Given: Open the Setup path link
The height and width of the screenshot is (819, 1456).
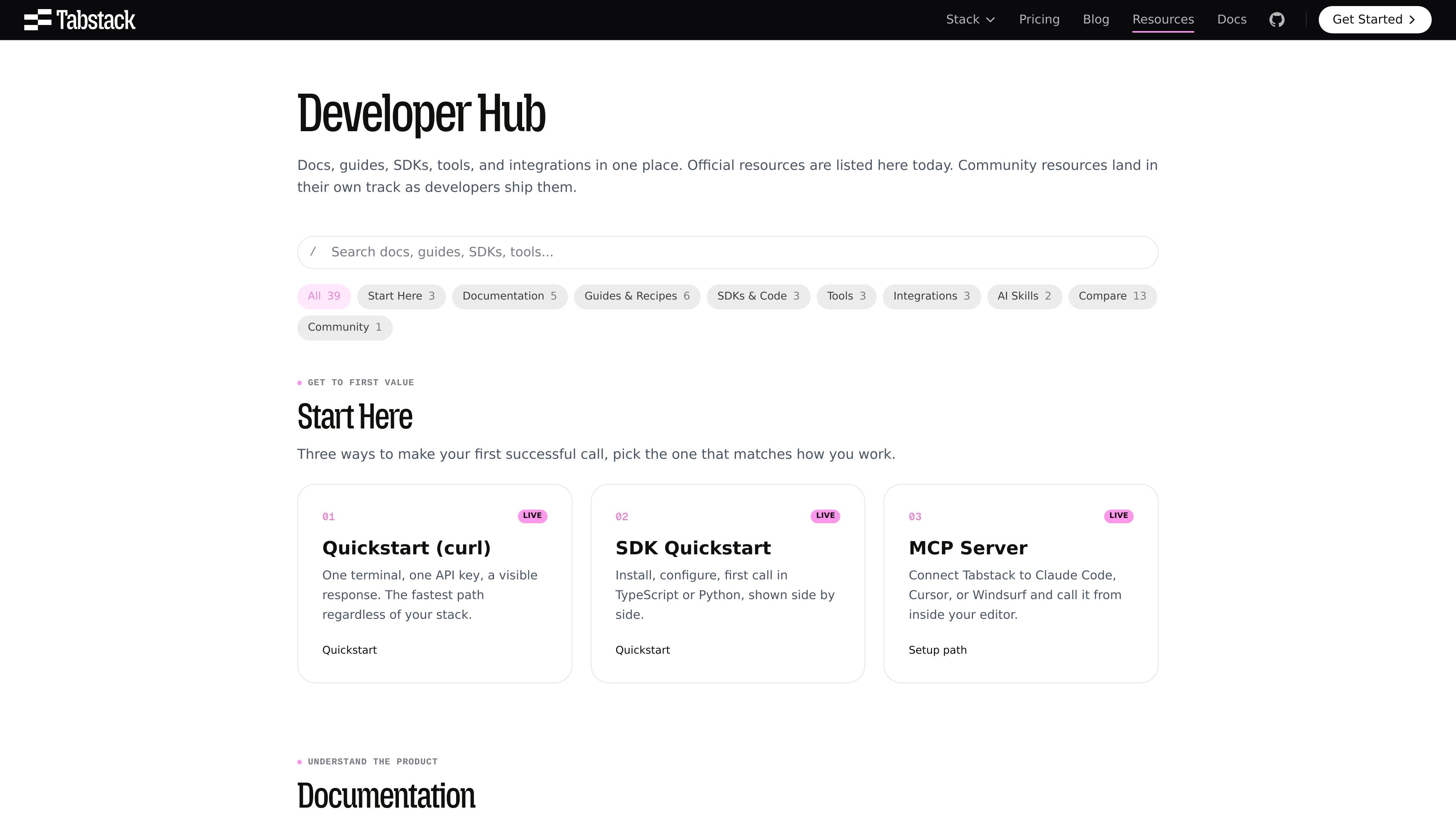Looking at the screenshot, I should point(937,650).
